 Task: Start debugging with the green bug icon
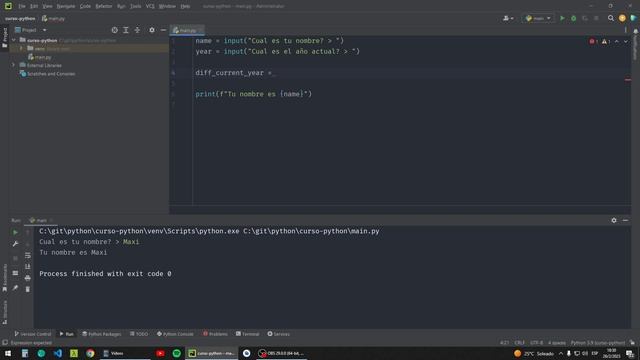573,18
